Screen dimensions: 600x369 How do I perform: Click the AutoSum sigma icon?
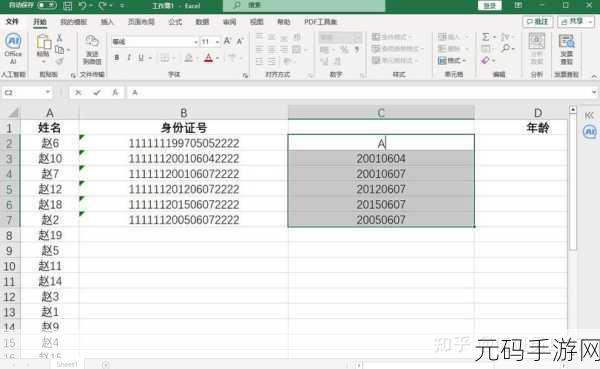486,37
